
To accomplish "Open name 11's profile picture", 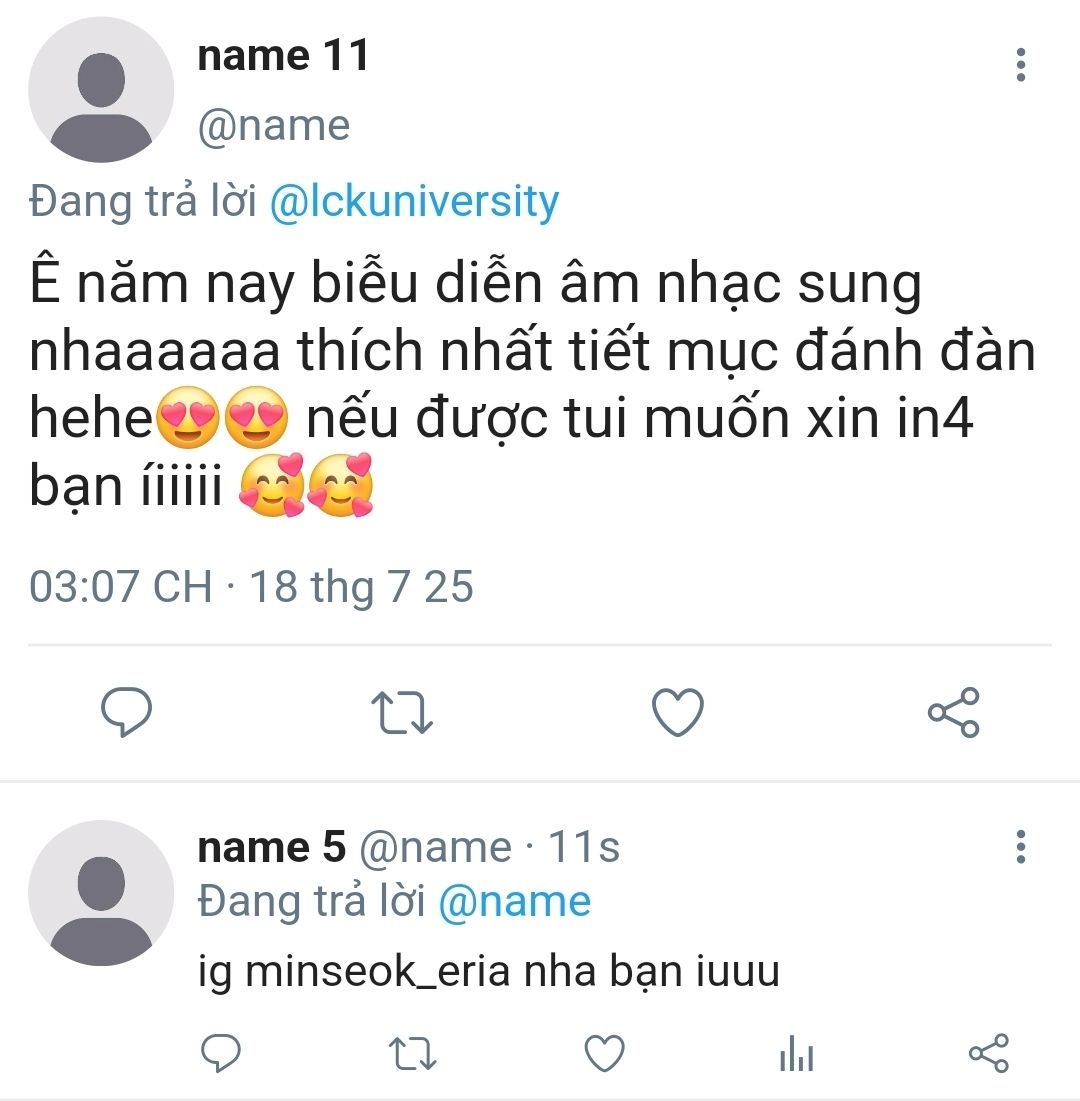I will (x=101, y=90).
